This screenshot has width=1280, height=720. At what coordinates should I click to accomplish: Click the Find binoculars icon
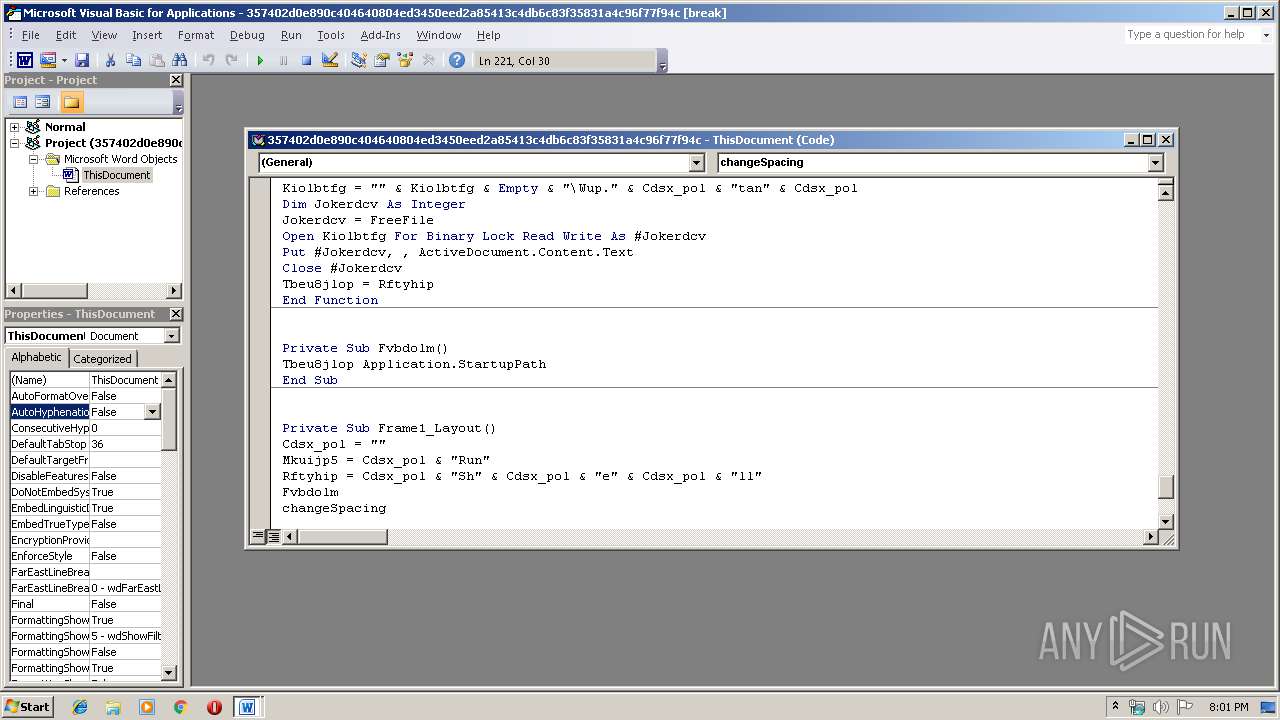(179, 61)
